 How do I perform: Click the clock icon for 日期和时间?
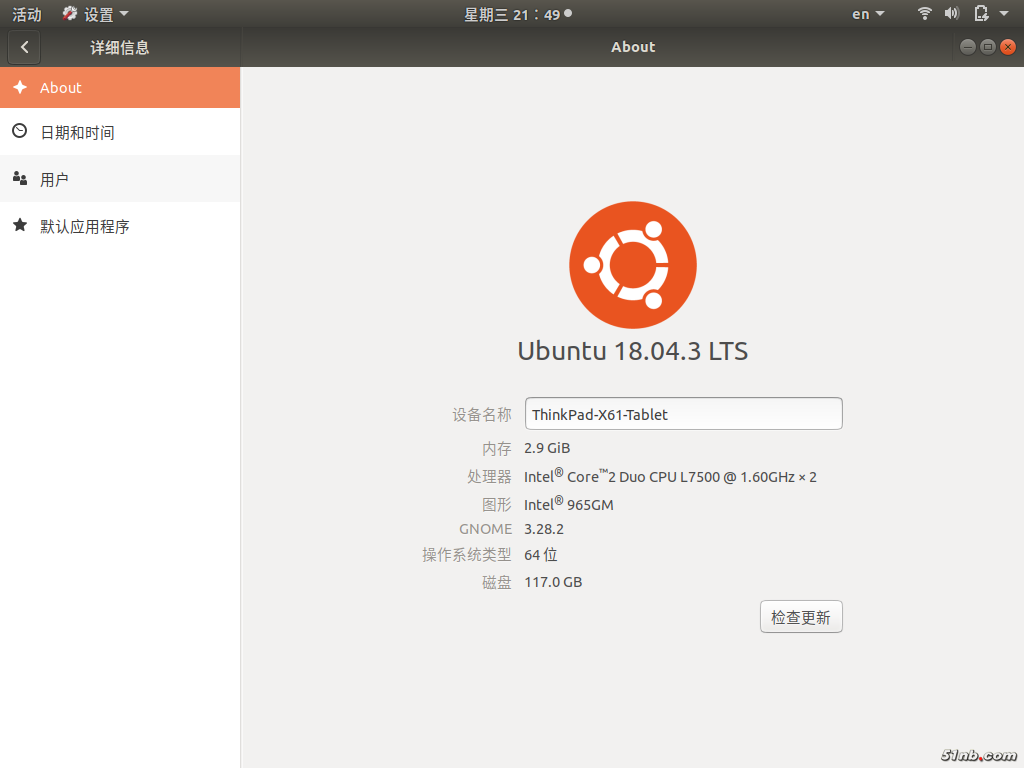(x=19, y=131)
